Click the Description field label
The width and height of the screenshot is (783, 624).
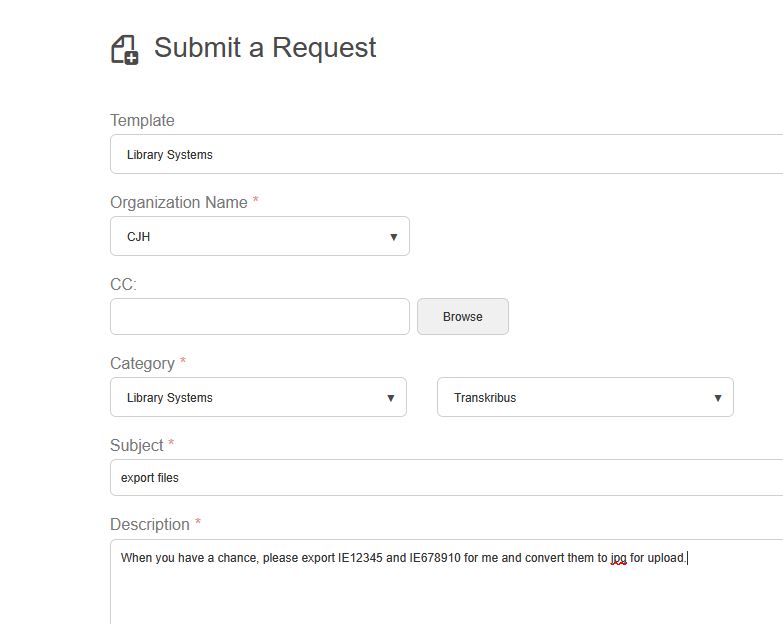(150, 524)
